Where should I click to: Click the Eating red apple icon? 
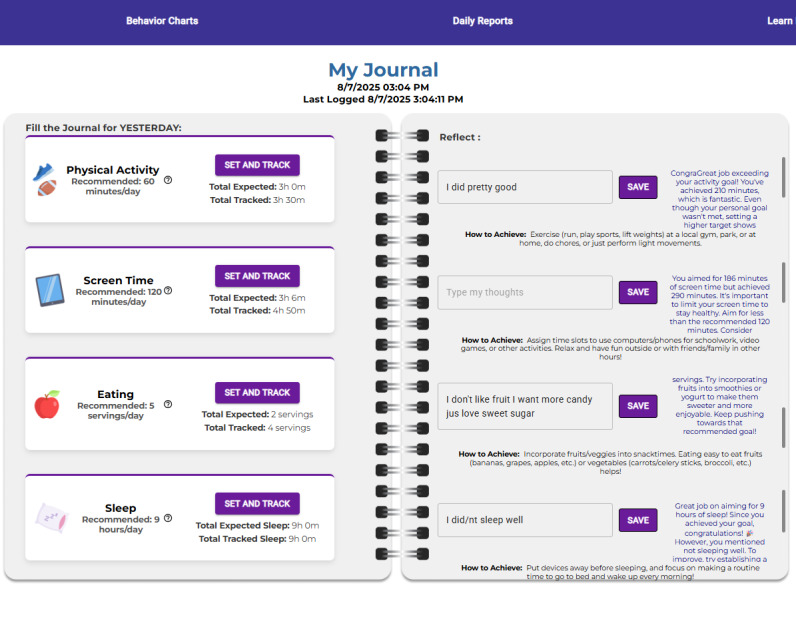(x=47, y=404)
